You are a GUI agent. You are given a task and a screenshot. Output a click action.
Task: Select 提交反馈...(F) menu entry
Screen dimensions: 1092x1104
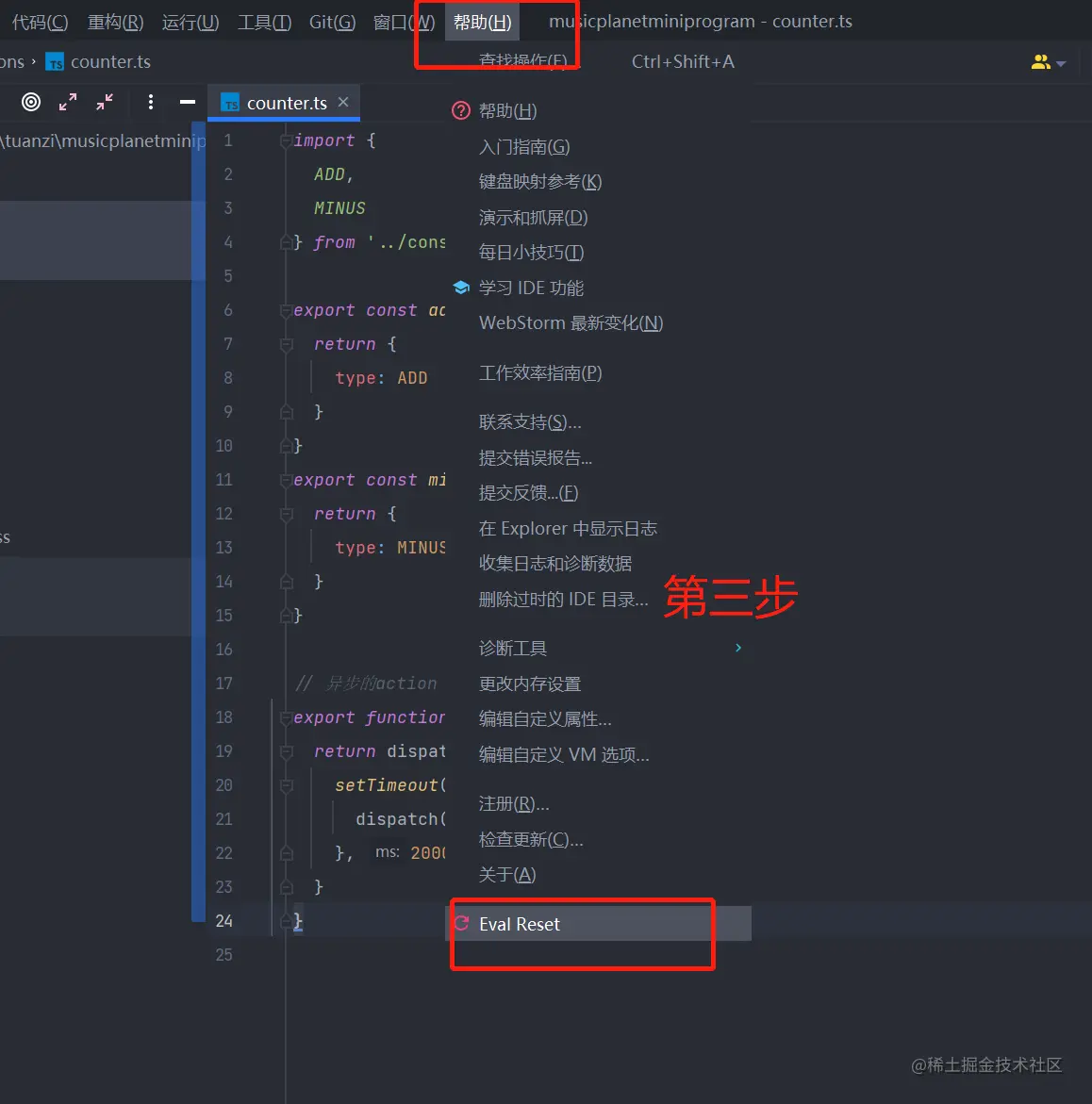coord(600,493)
